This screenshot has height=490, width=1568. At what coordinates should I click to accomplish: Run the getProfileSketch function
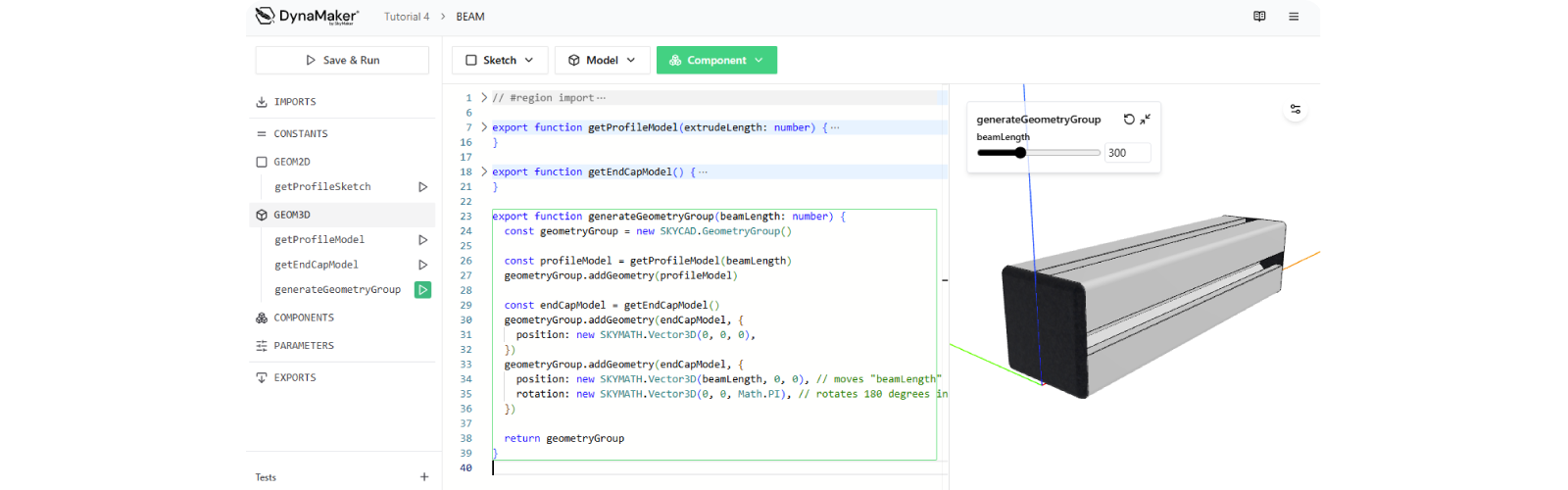pos(422,186)
